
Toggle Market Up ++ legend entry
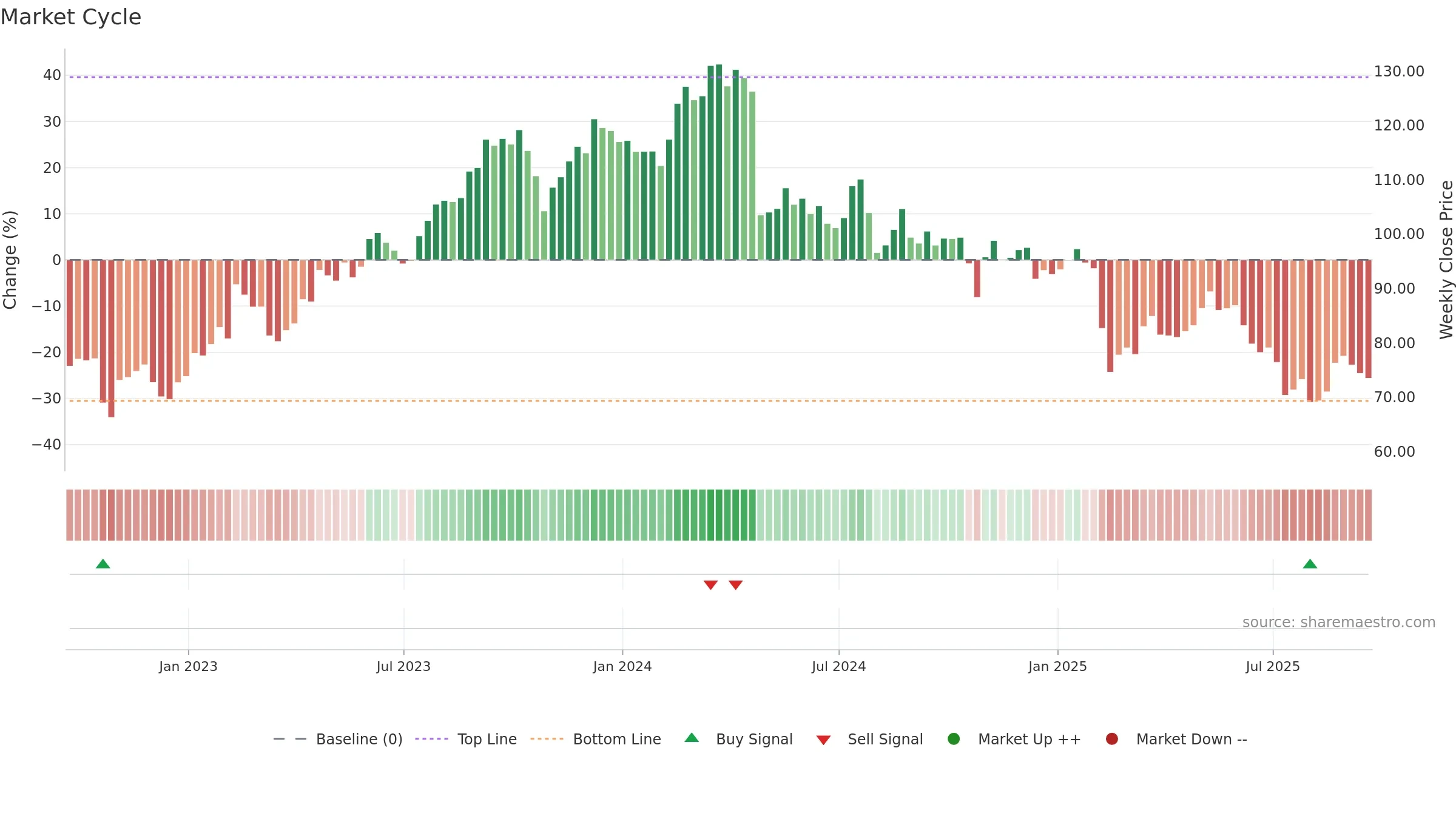pos(1014,739)
